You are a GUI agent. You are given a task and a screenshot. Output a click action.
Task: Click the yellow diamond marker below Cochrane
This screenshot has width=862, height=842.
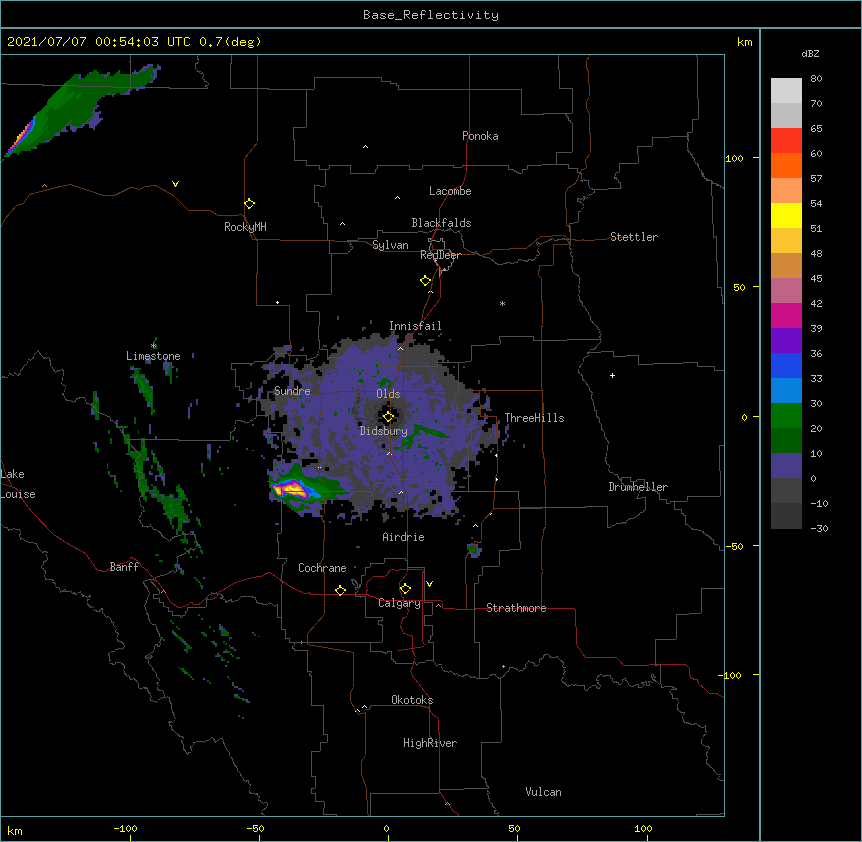tap(340, 590)
